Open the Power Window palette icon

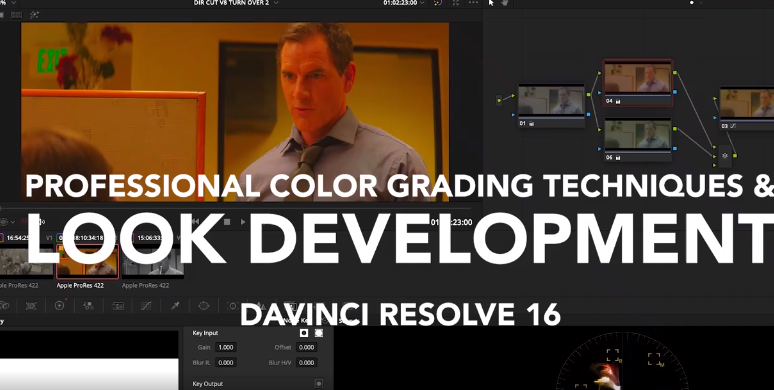tap(204, 306)
